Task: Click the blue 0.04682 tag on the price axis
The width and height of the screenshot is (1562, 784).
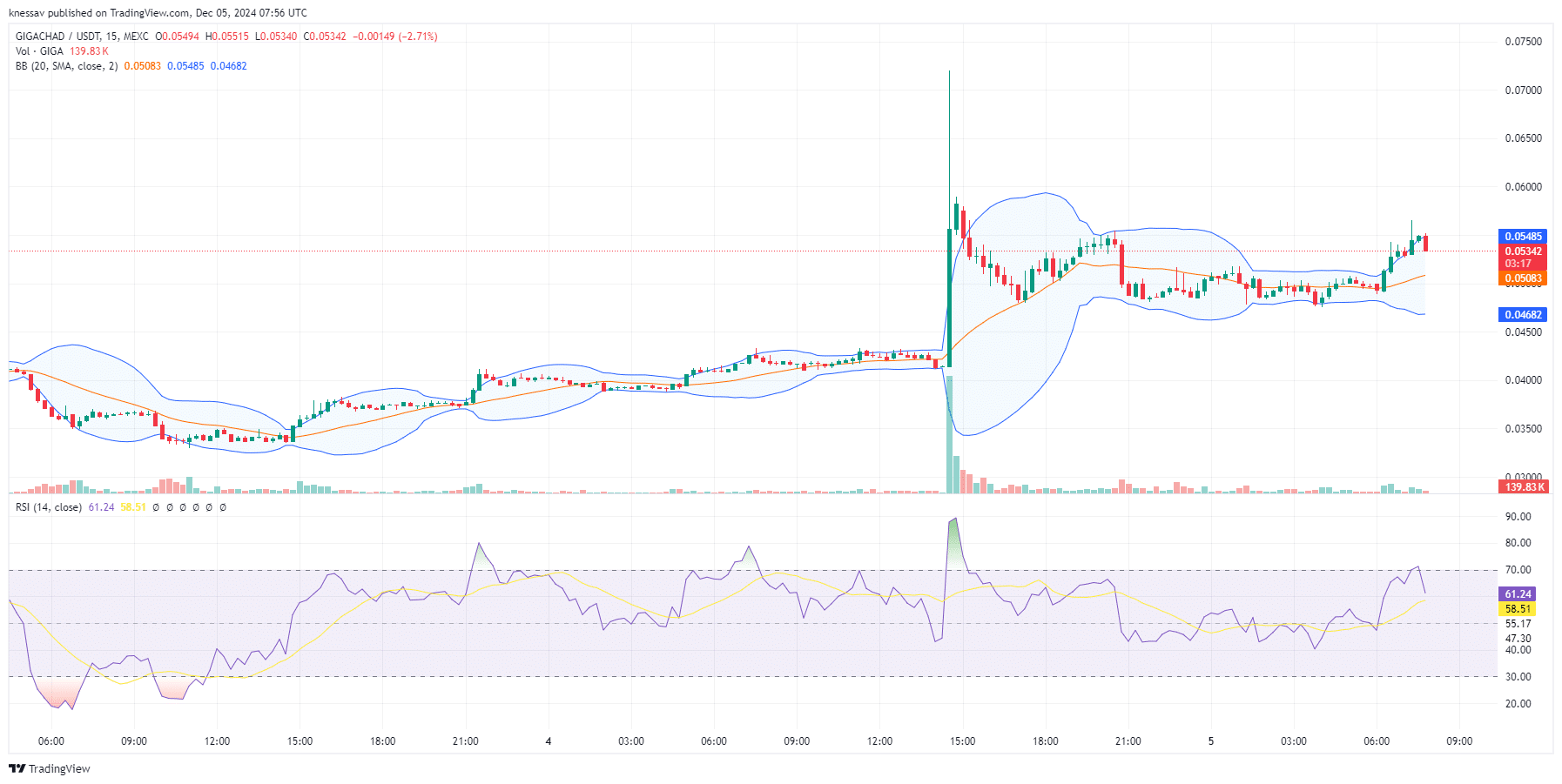Action: pyautogui.click(x=1523, y=315)
